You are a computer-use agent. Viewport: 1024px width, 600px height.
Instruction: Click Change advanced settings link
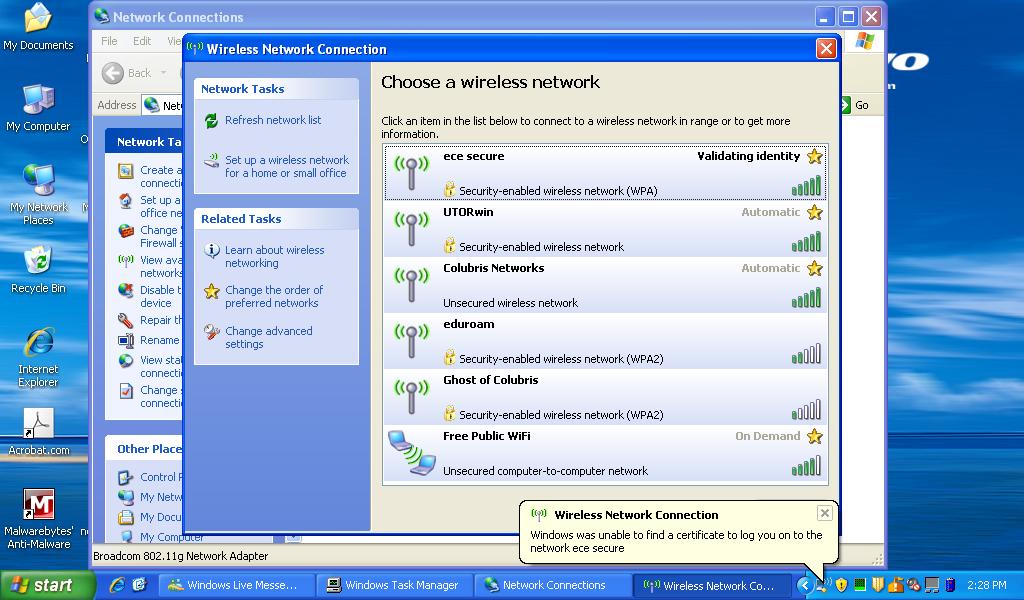click(268, 338)
